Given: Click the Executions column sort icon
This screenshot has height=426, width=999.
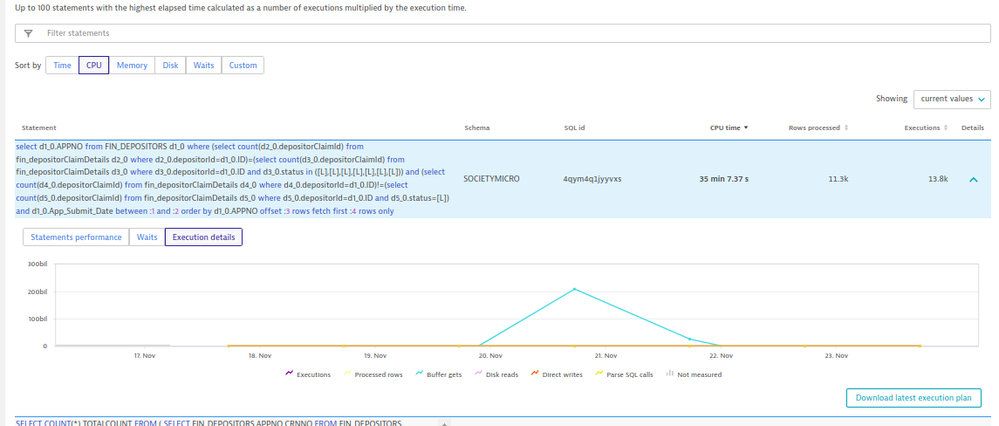Looking at the screenshot, I should (x=946, y=128).
